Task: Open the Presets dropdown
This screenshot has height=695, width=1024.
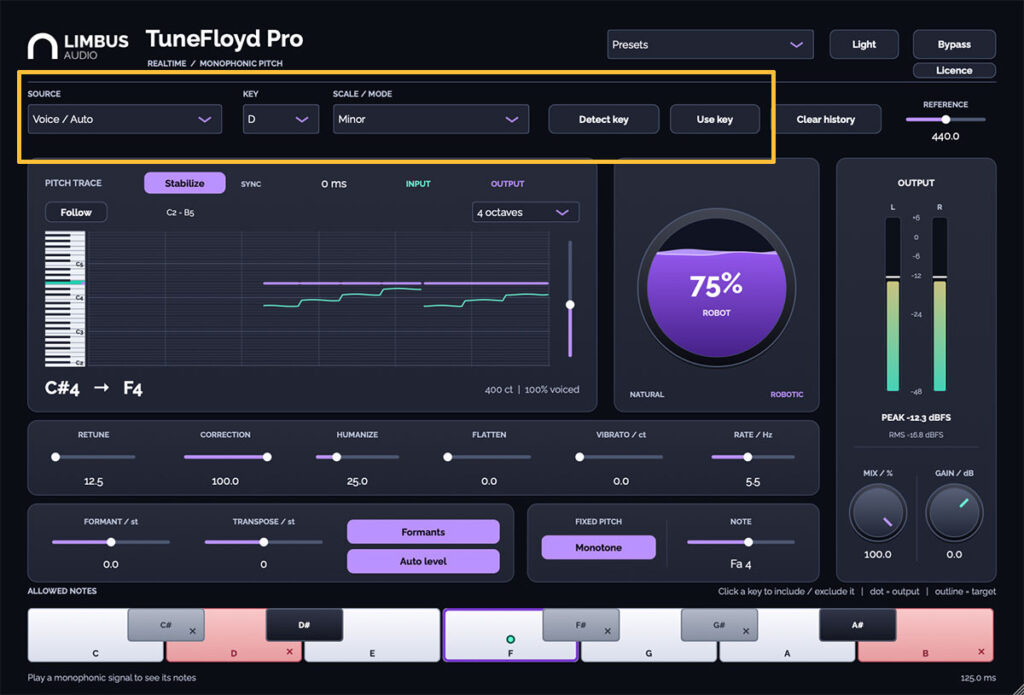Action: (x=710, y=44)
